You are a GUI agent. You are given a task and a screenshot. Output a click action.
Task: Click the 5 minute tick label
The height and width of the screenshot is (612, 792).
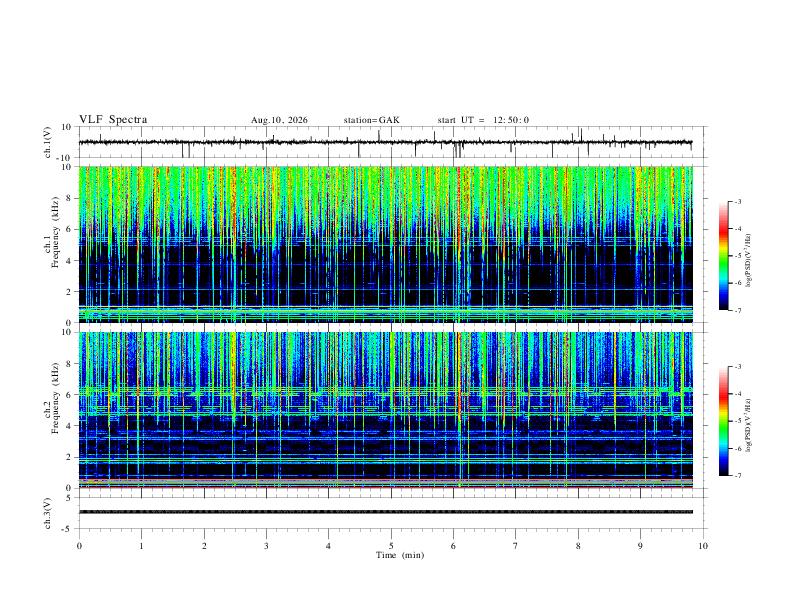tap(391, 546)
